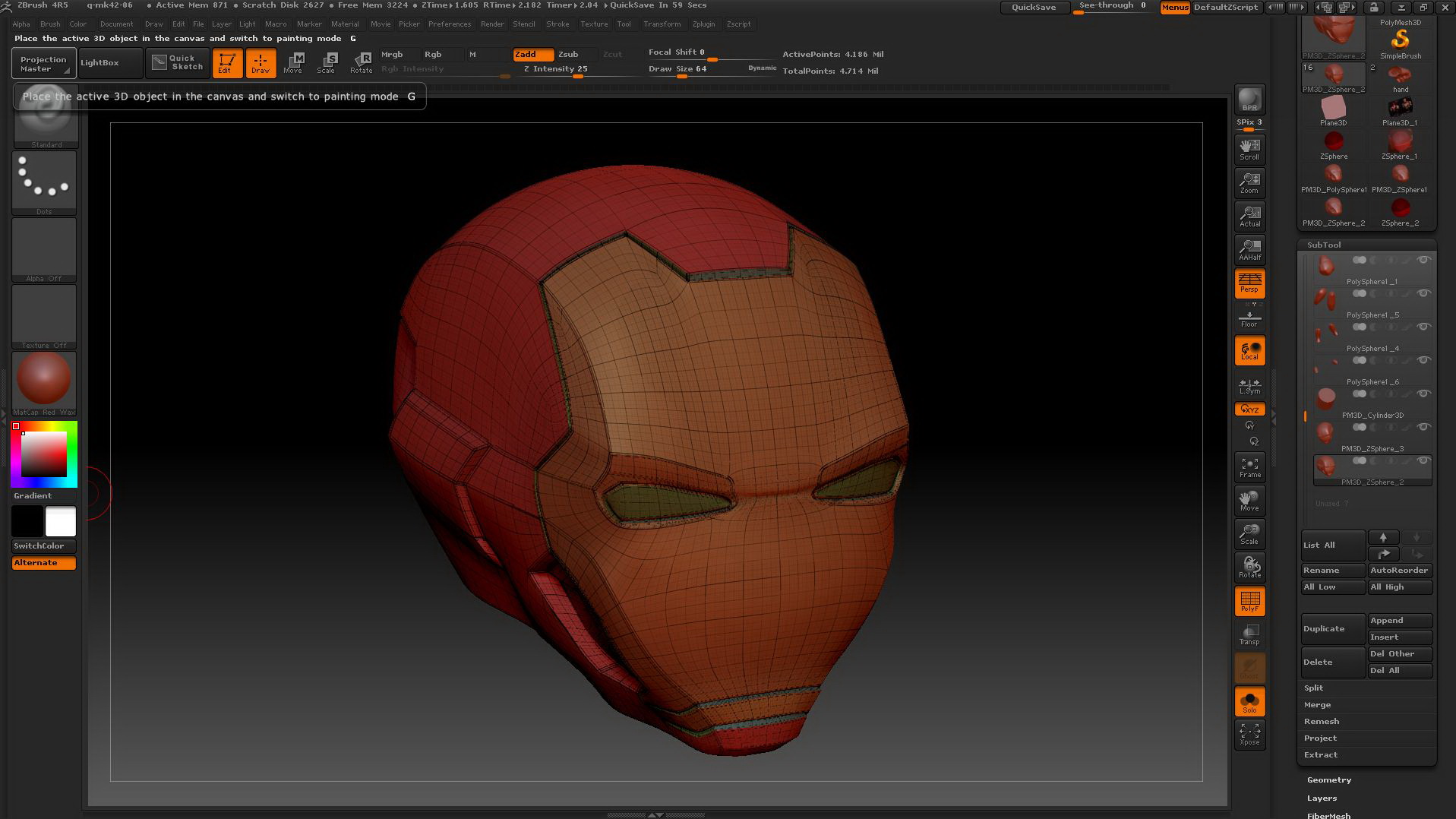Click SwitchColor button
Screen dimensions: 1456x819
tap(44, 546)
